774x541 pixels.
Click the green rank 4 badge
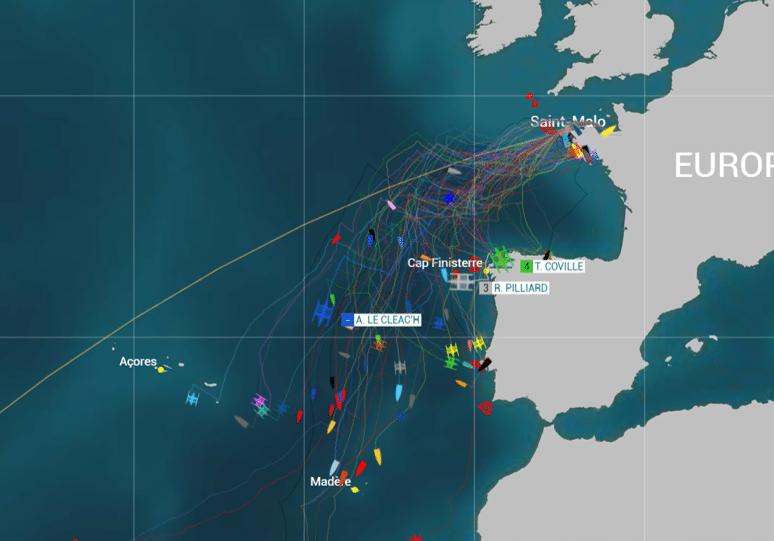coord(526,267)
